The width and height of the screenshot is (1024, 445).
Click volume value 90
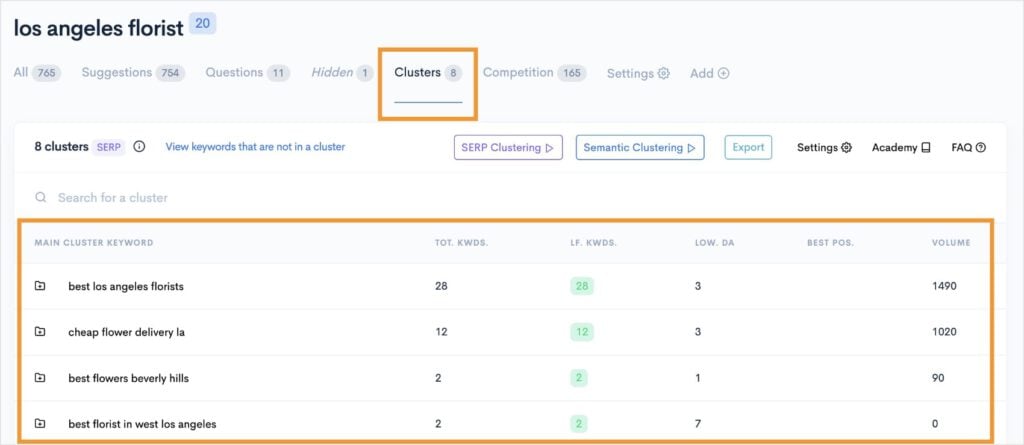point(938,378)
